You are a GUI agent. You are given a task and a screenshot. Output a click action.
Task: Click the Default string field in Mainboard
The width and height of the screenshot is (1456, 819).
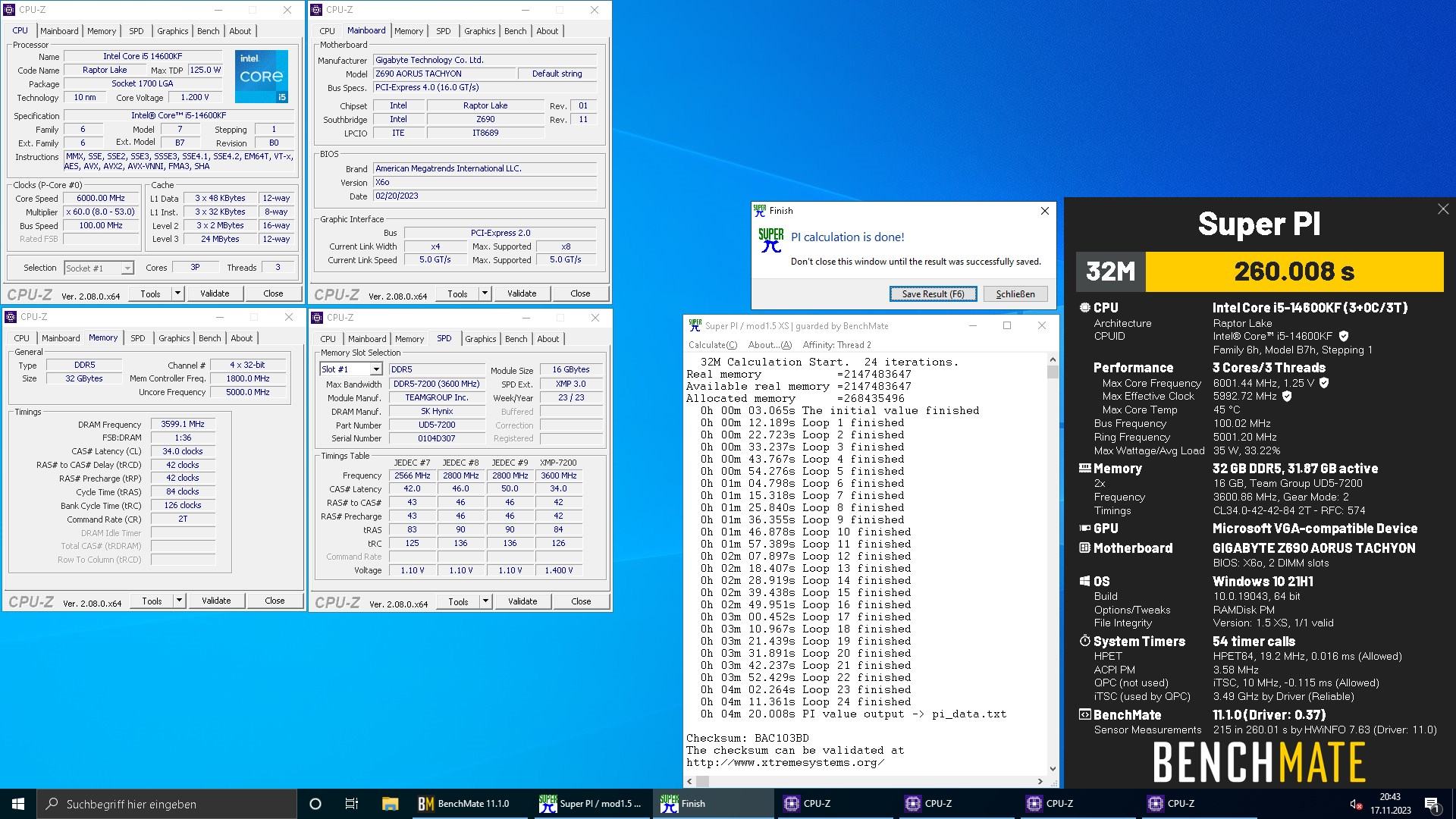point(557,74)
